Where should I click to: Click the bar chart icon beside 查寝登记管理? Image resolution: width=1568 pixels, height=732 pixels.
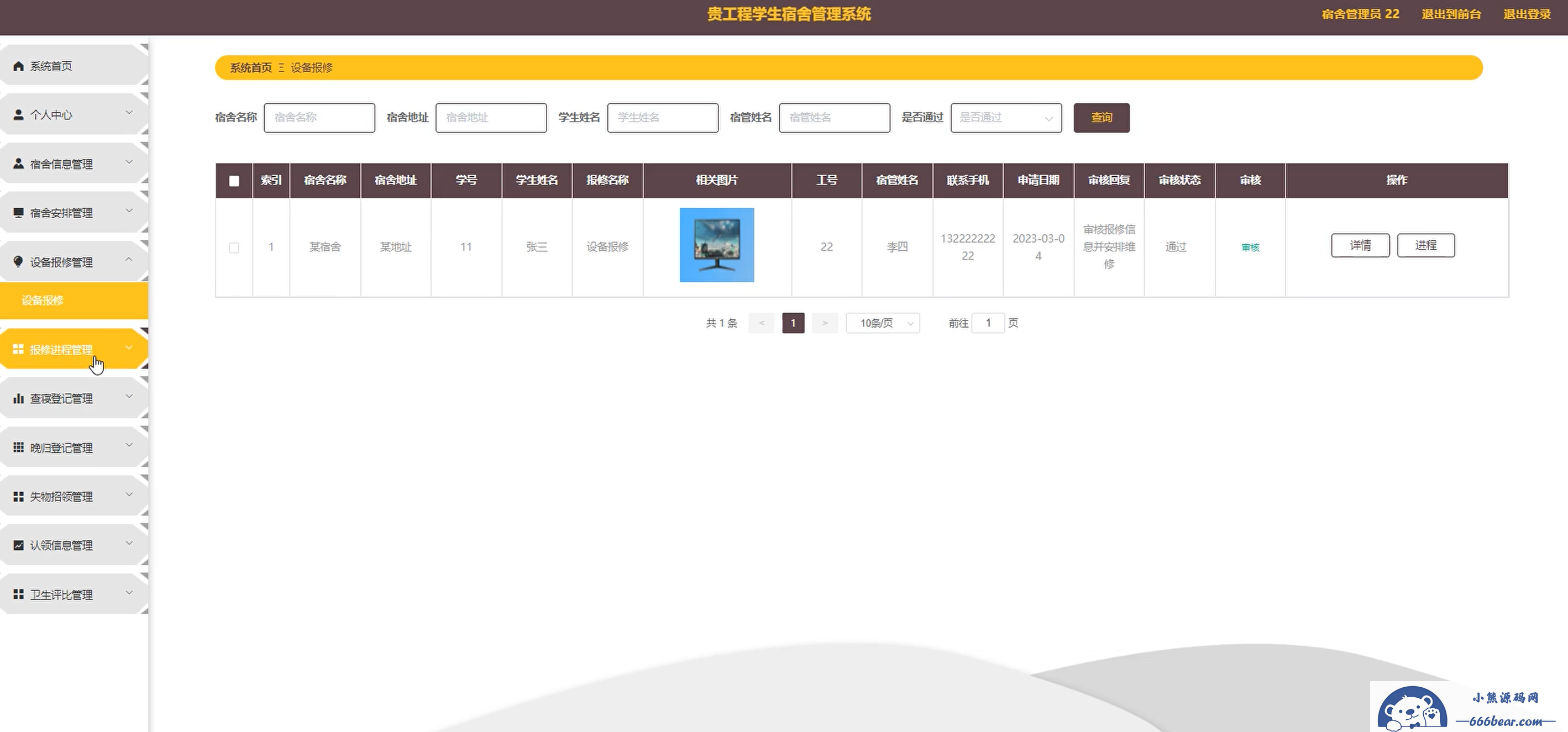point(18,398)
